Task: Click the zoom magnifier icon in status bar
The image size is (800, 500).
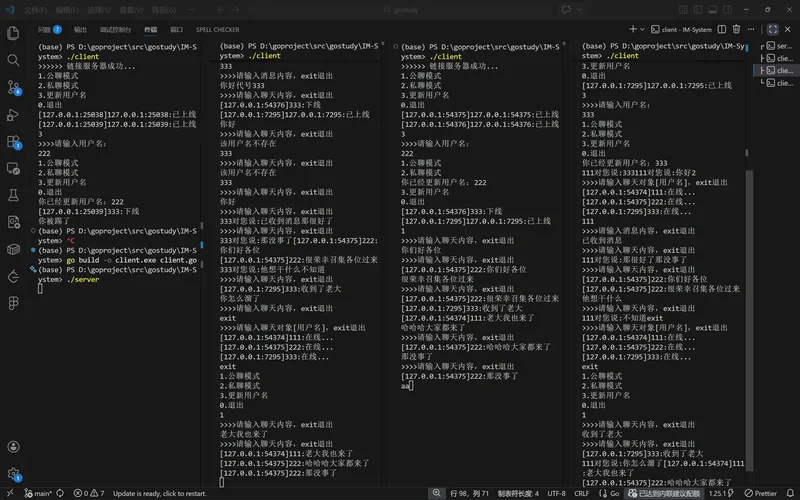Action: point(437,493)
